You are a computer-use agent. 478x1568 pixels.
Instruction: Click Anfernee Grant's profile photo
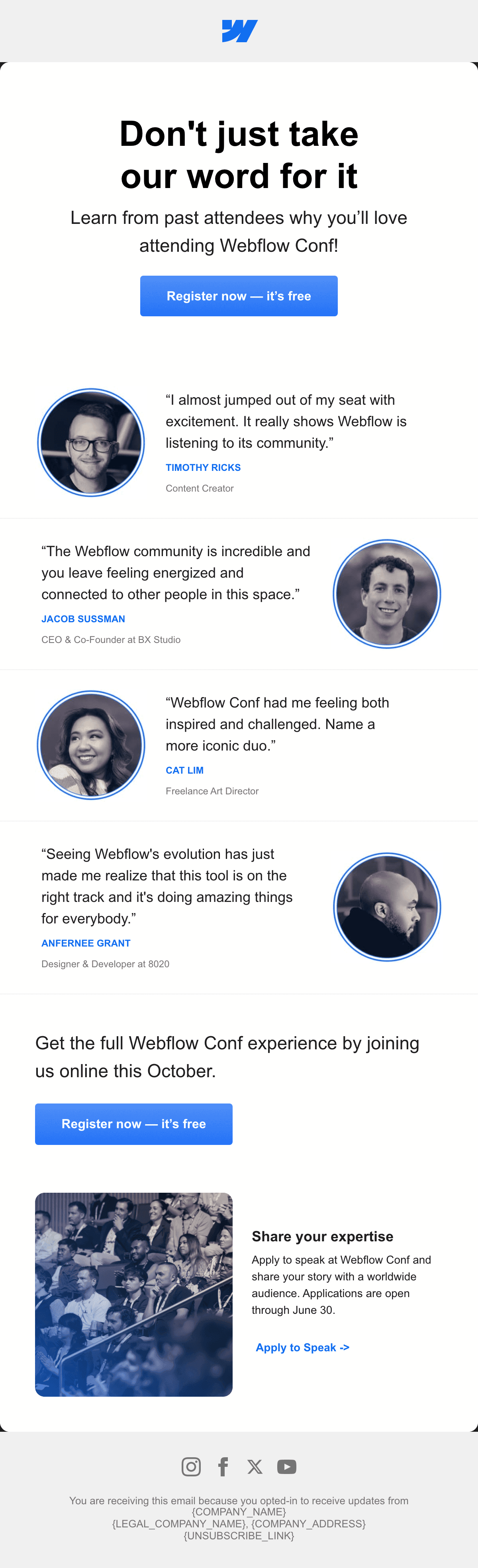[x=387, y=907]
